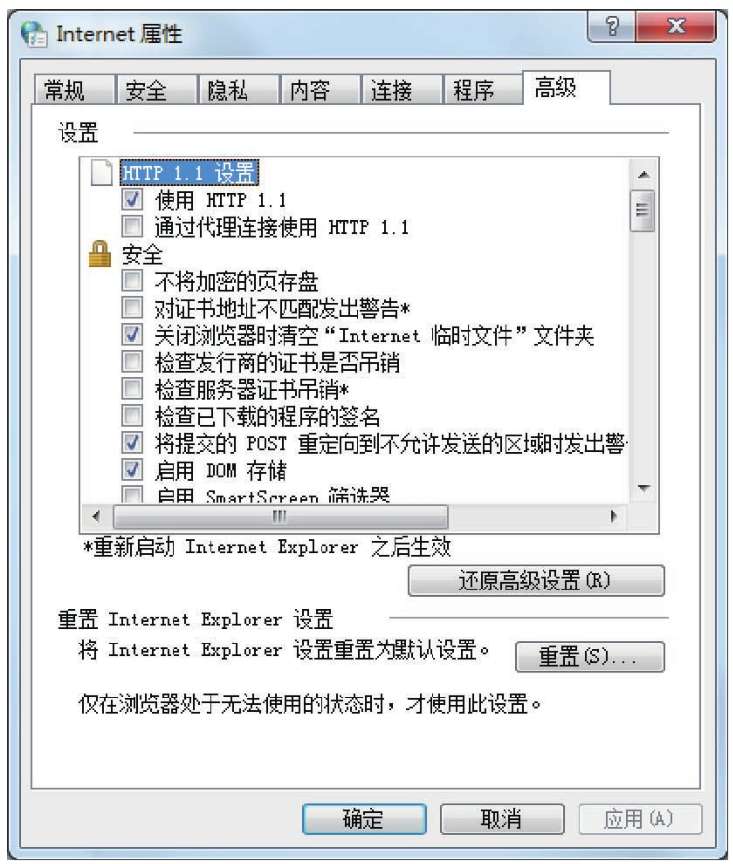The height and width of the screenshot is (864, 733).
Task: Click the gold padlock icon next to 安全
Action: pyautogui.click(x=100, y=254)
